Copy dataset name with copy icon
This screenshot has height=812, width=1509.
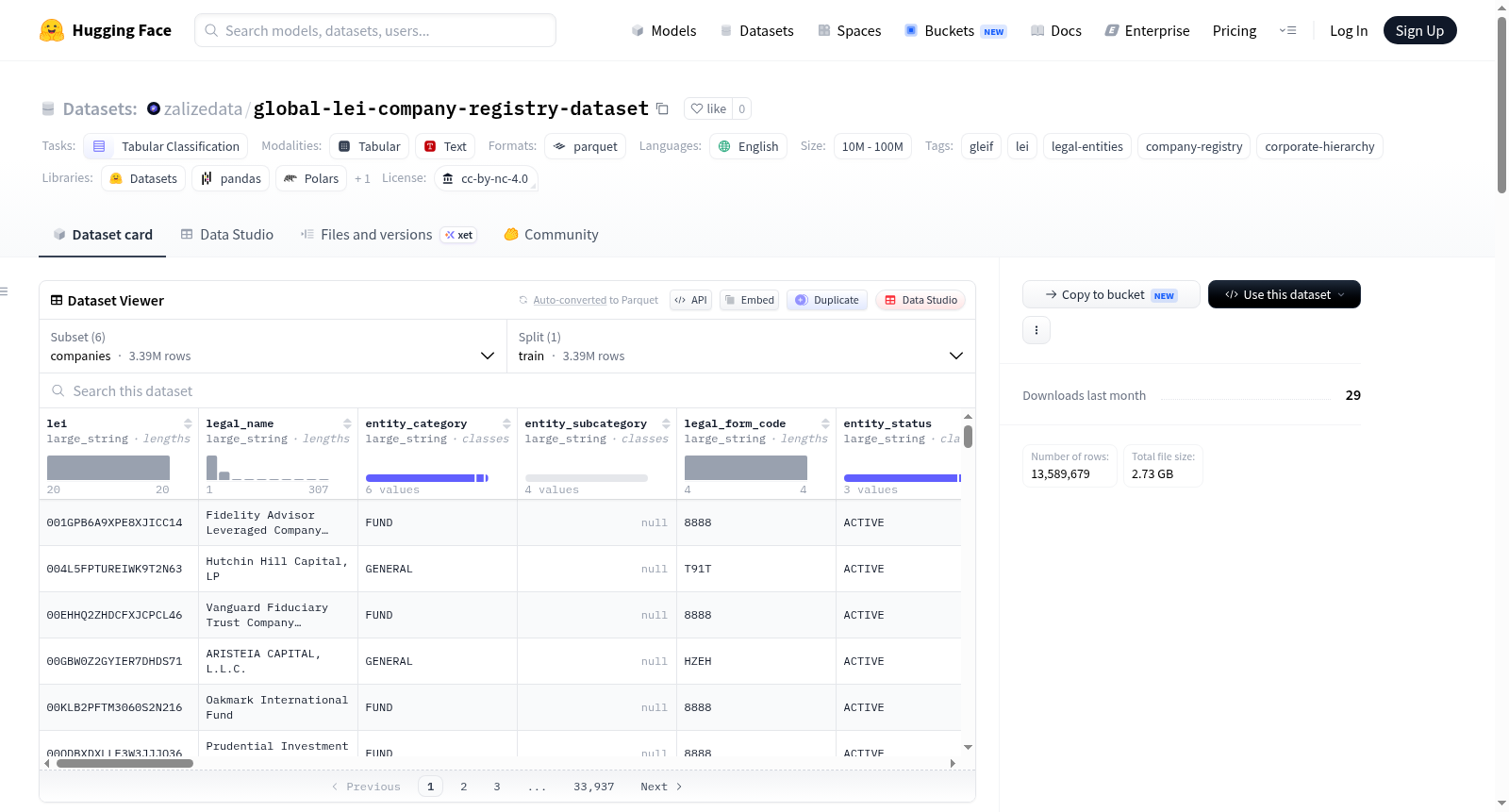click(662, 108)
